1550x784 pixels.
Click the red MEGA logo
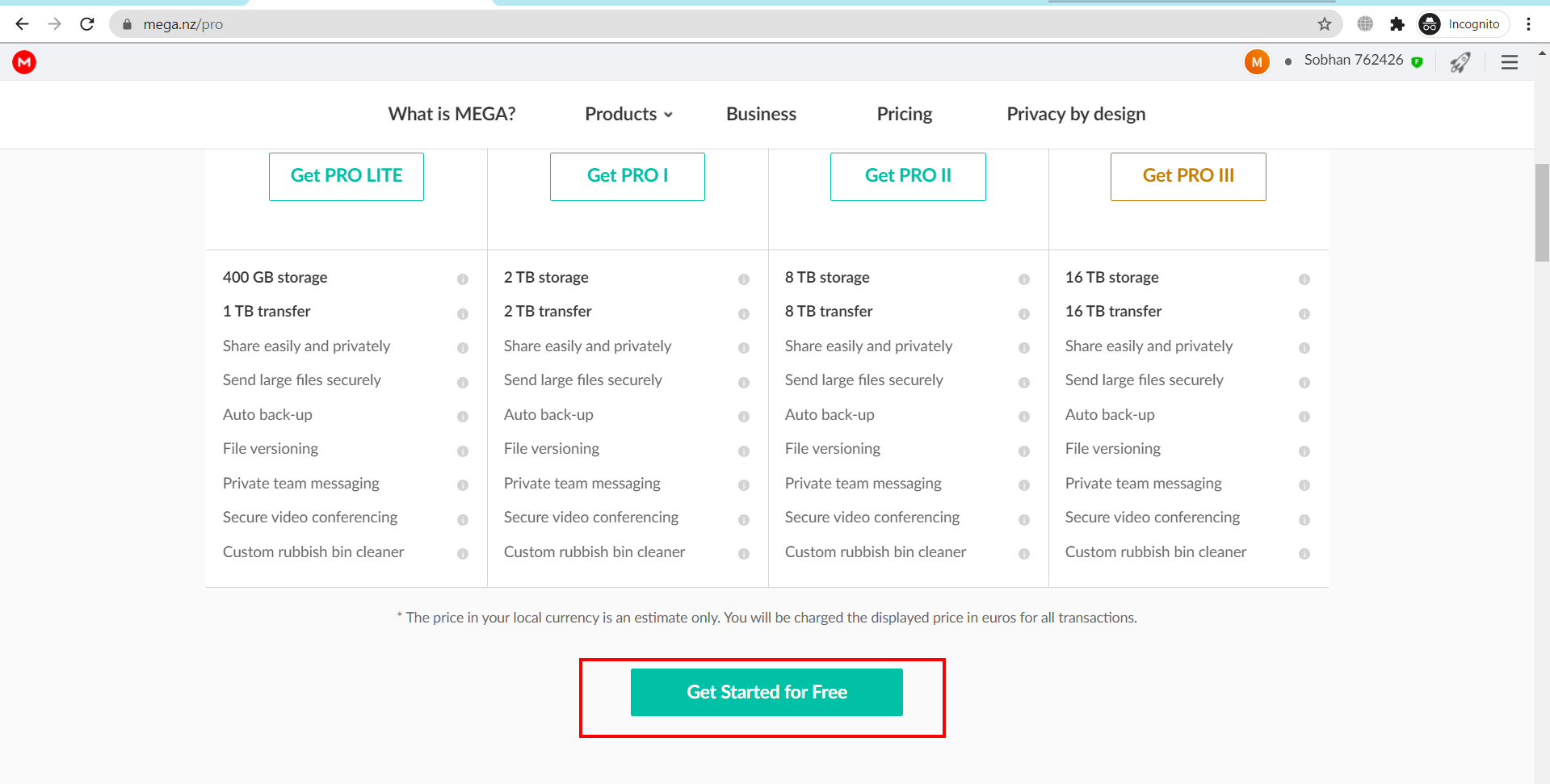point(24,62)
